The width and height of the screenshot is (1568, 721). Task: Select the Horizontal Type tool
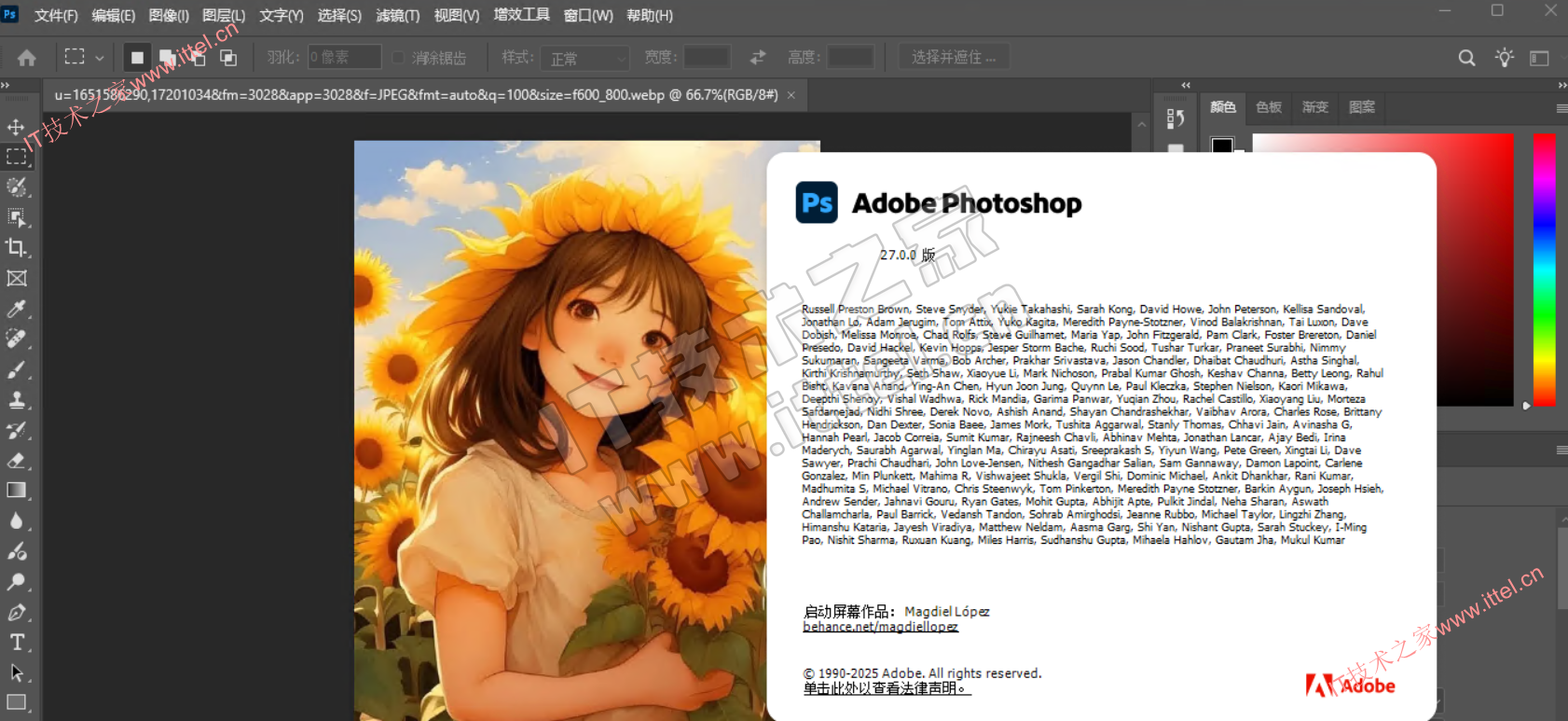[16, 642]
